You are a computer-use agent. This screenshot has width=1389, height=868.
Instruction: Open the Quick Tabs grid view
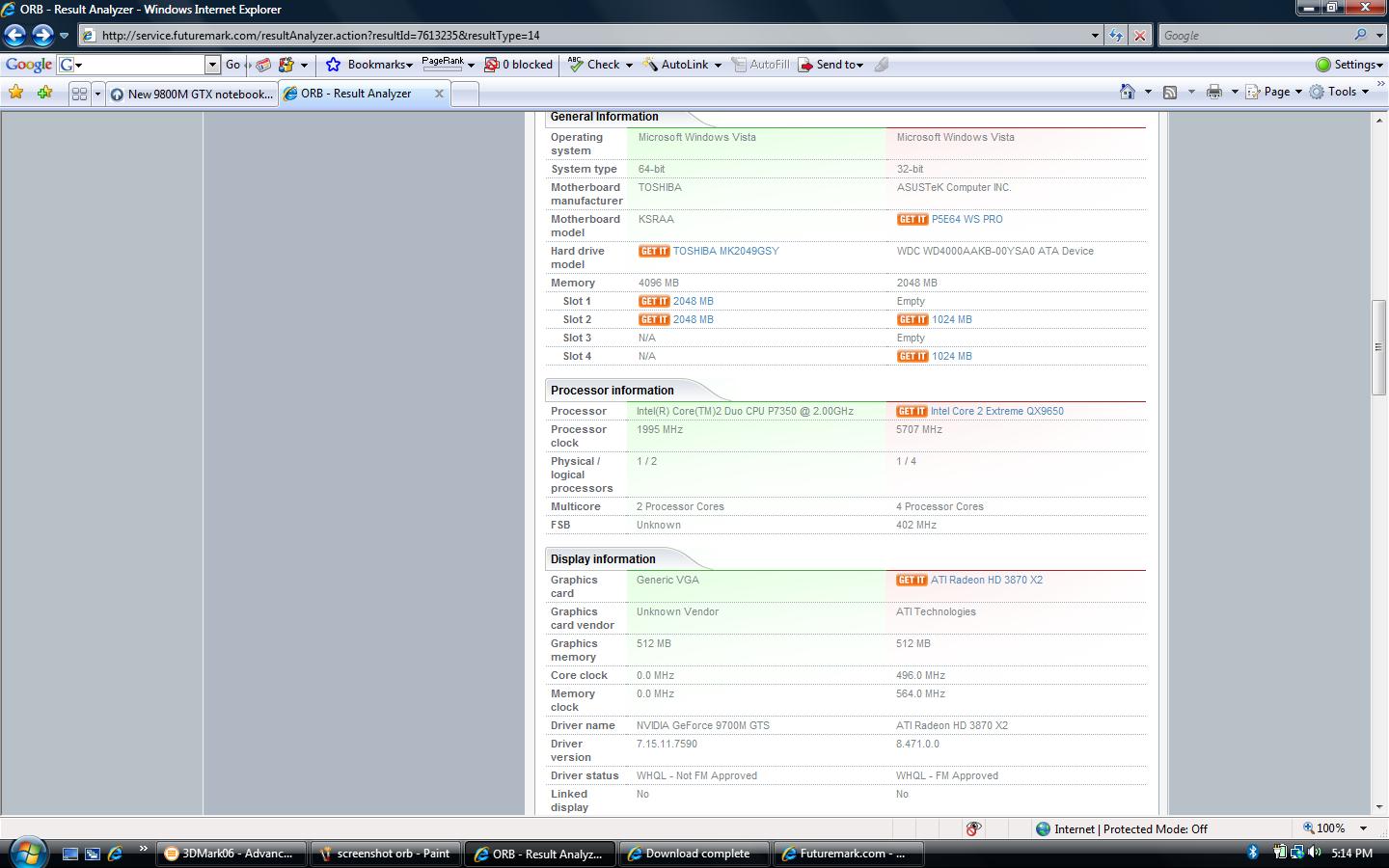80,94
